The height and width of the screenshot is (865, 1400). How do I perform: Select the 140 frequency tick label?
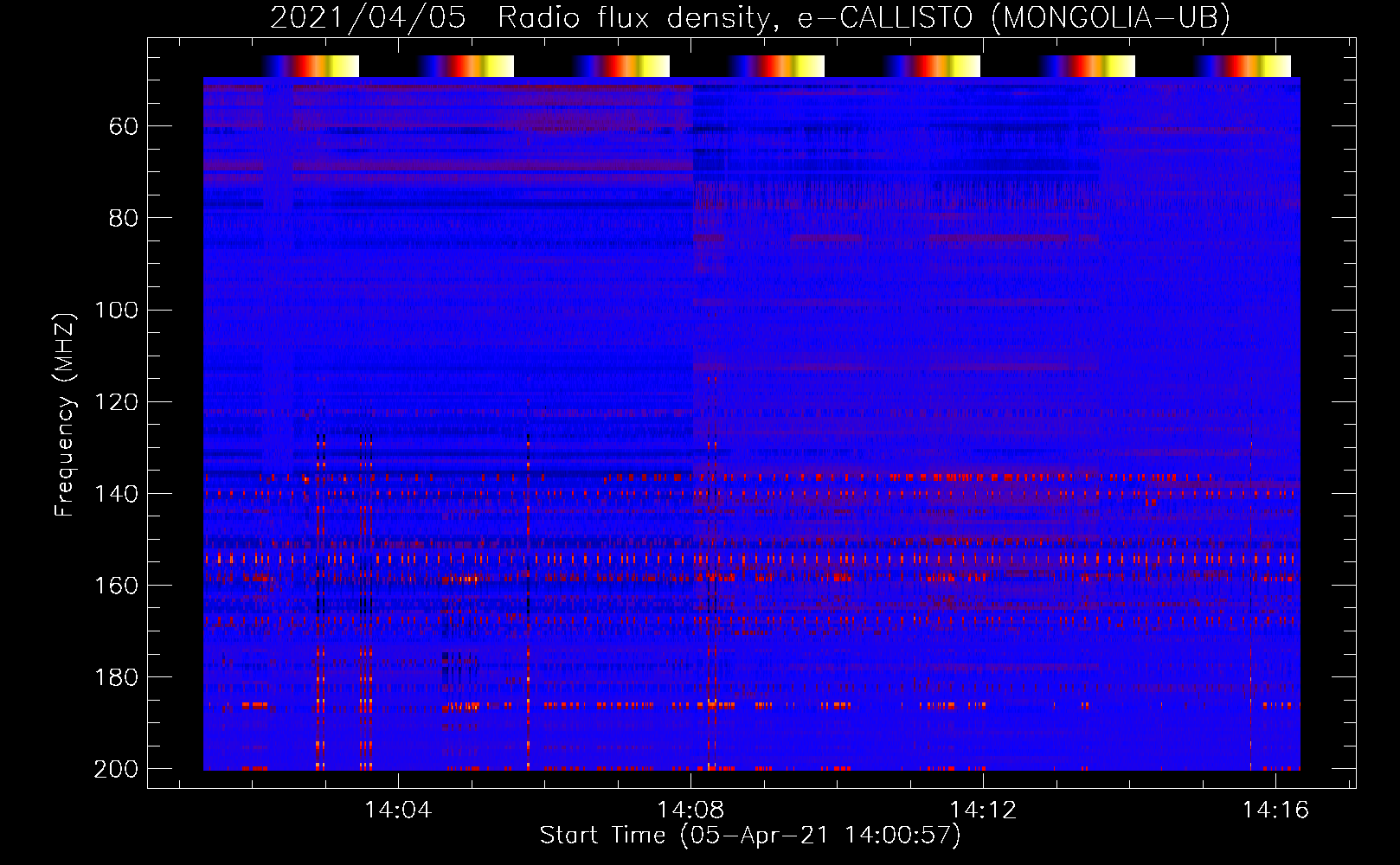(116, 493)
